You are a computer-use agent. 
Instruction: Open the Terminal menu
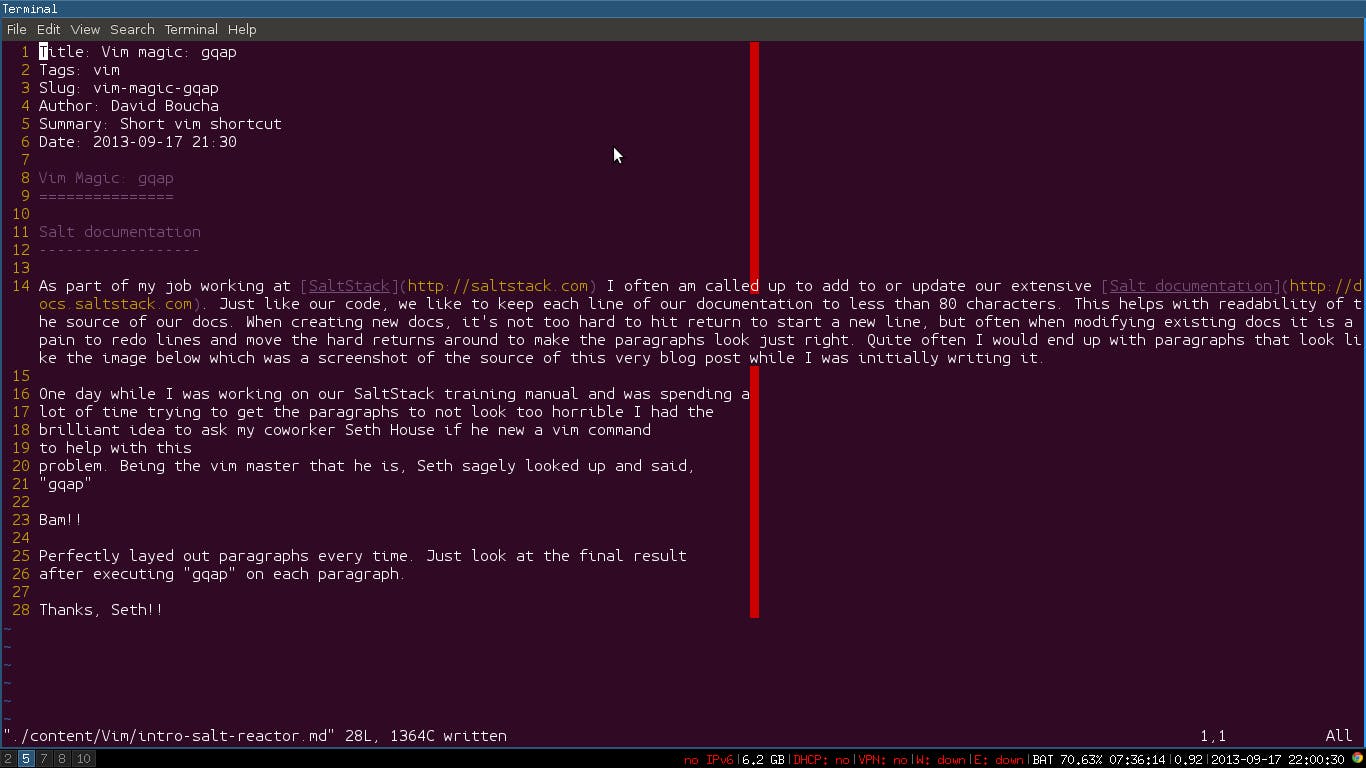coord(191,29)
